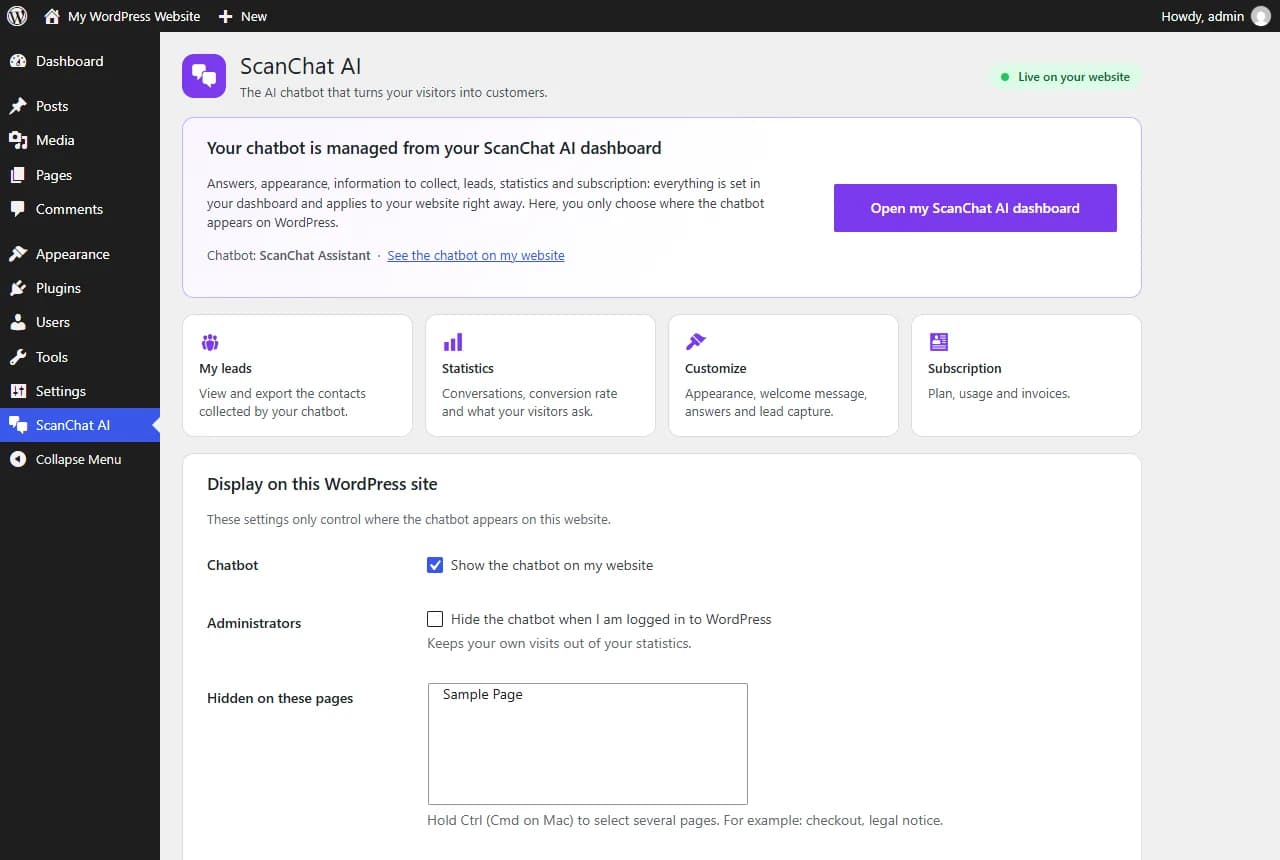Click the Pages icon in sidebar

(18, 175)
